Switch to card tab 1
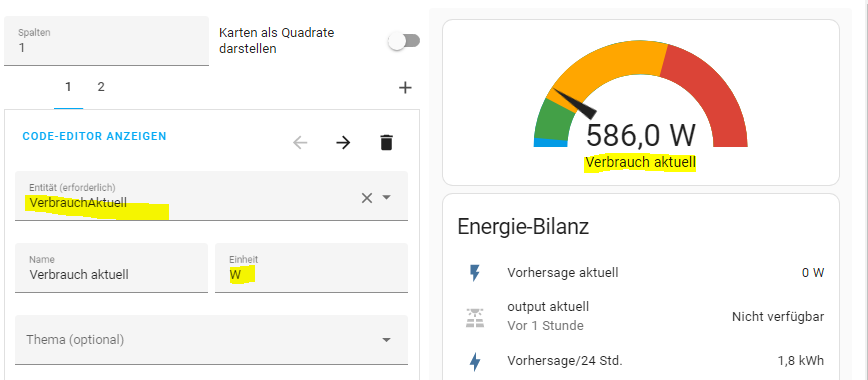The image size is (868, 380). coord(69,88)
